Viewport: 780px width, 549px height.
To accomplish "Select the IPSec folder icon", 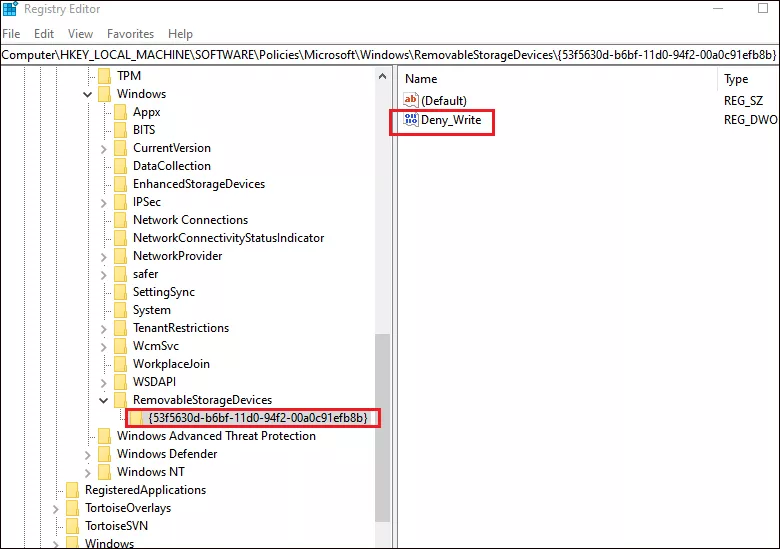I will pos(120,202).
